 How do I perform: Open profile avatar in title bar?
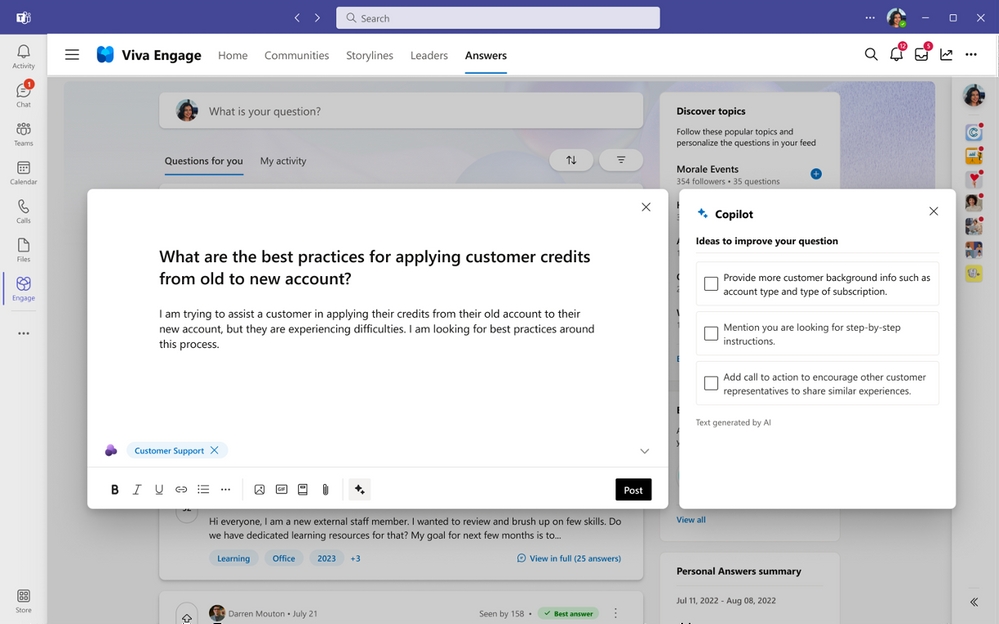pyautogui.click(x=896, y=18)
